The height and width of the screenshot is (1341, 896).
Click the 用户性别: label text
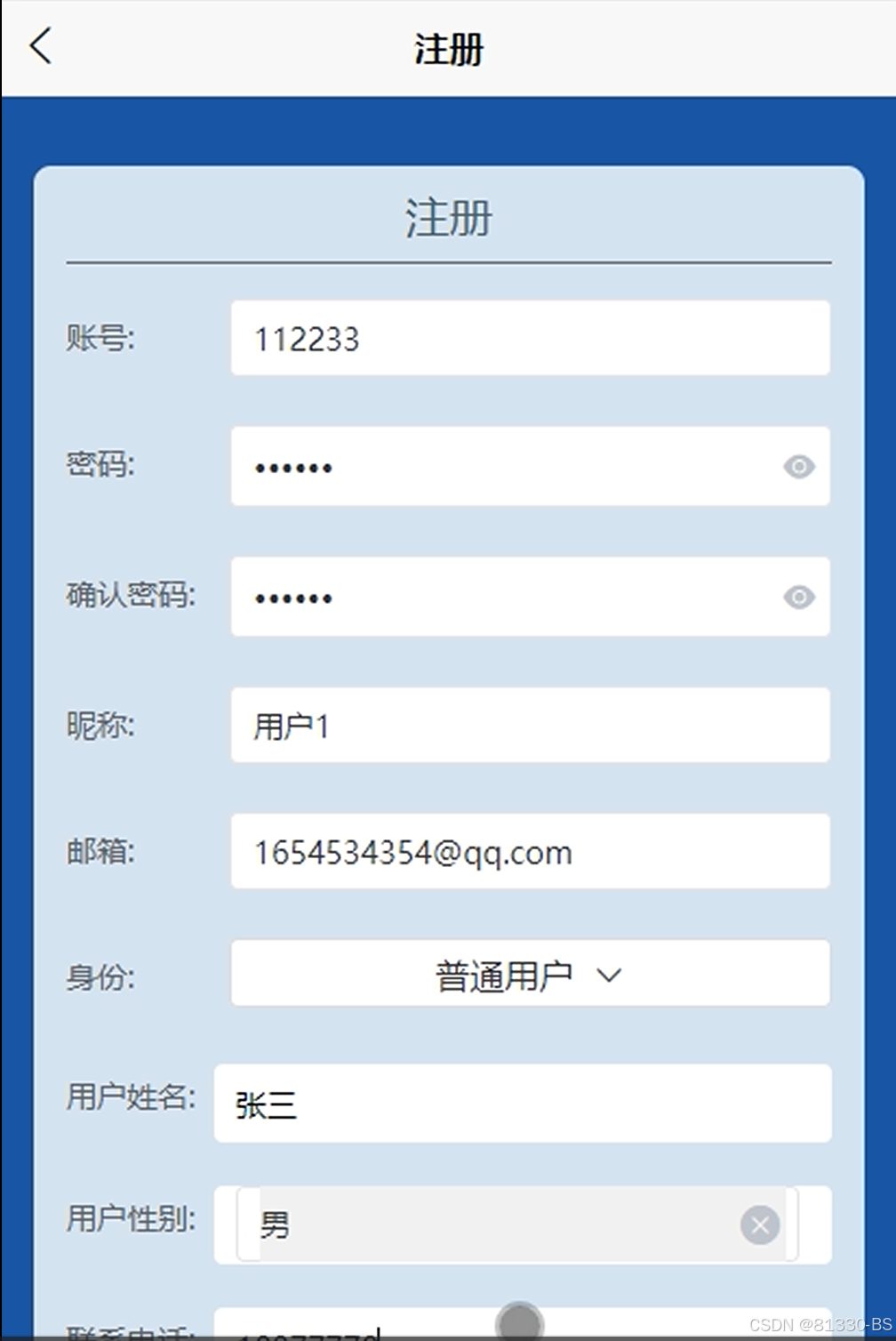pyautogui.click(x=132, y=1218)
